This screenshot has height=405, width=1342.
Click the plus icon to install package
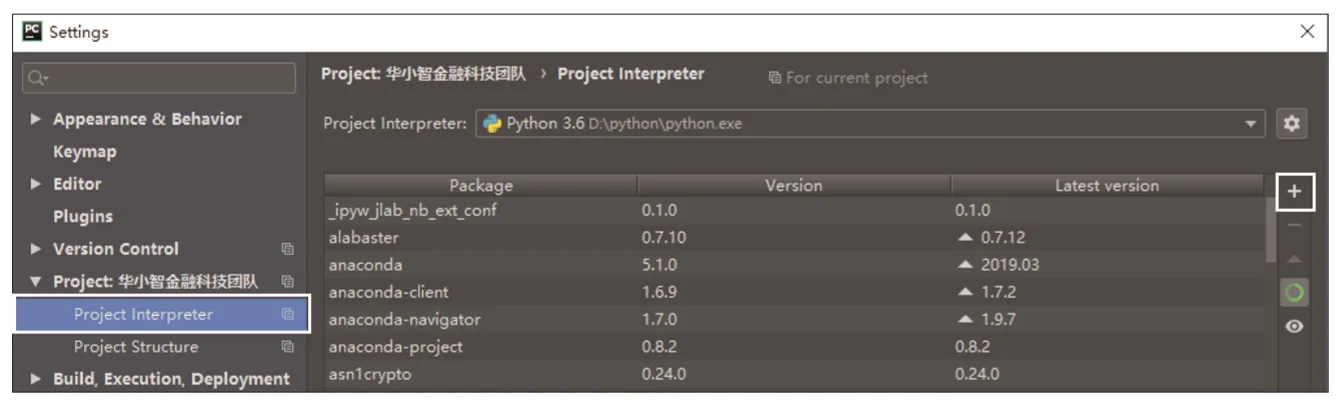click(1294, 191)
